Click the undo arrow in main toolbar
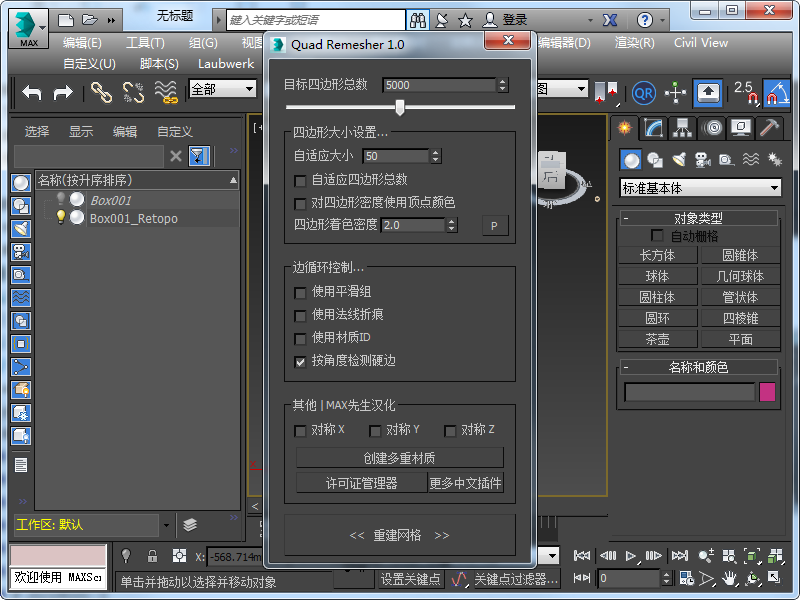This screenshot has height=600, width=800. point(32,93)
